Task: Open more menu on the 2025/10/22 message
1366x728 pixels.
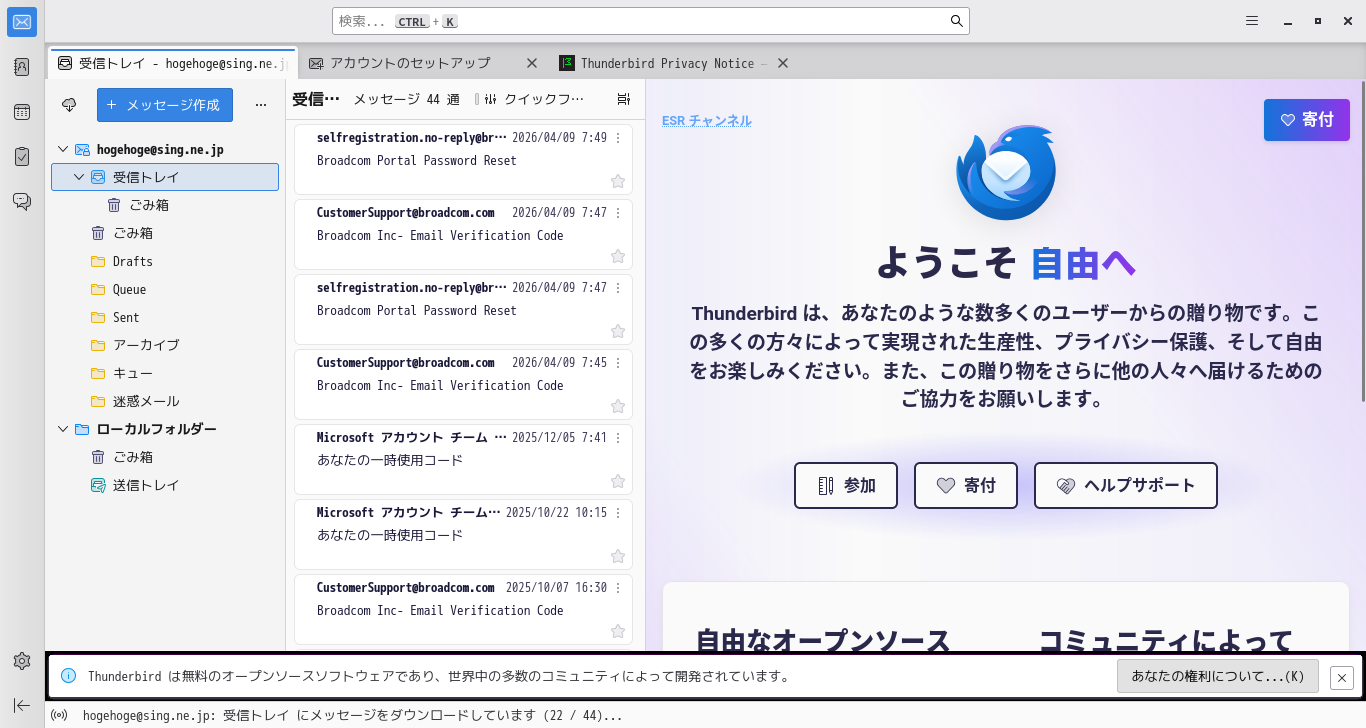Action: coord(618,513)
